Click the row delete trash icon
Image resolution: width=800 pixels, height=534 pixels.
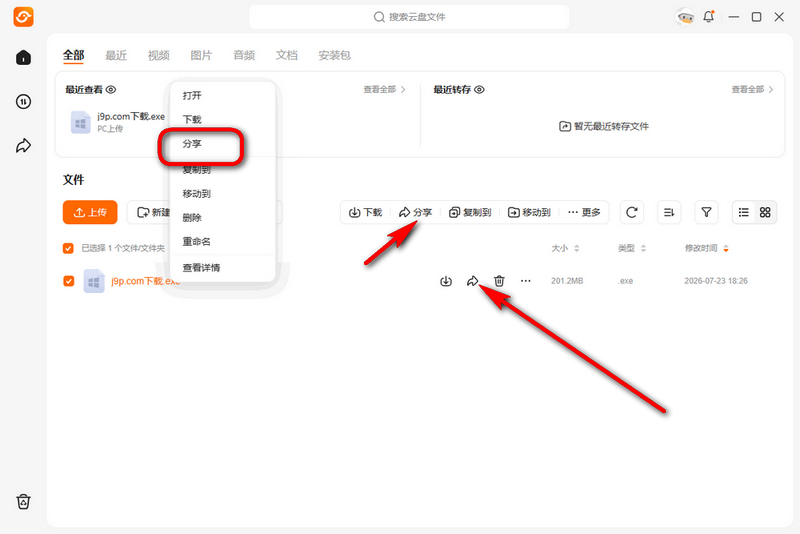[499, 281]
